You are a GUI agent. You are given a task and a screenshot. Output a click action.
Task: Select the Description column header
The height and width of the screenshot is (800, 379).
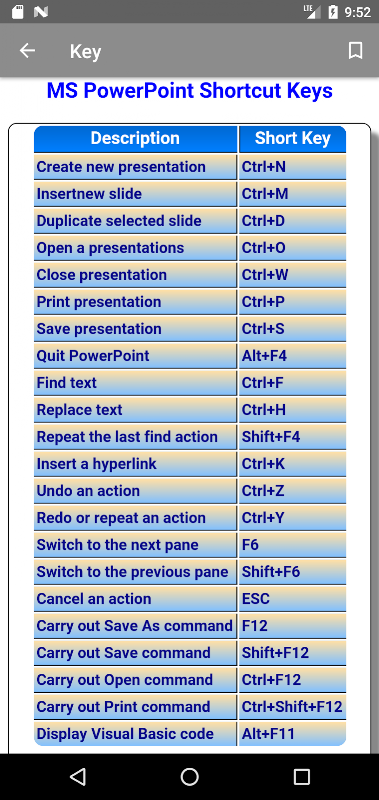tap(135, 139)
